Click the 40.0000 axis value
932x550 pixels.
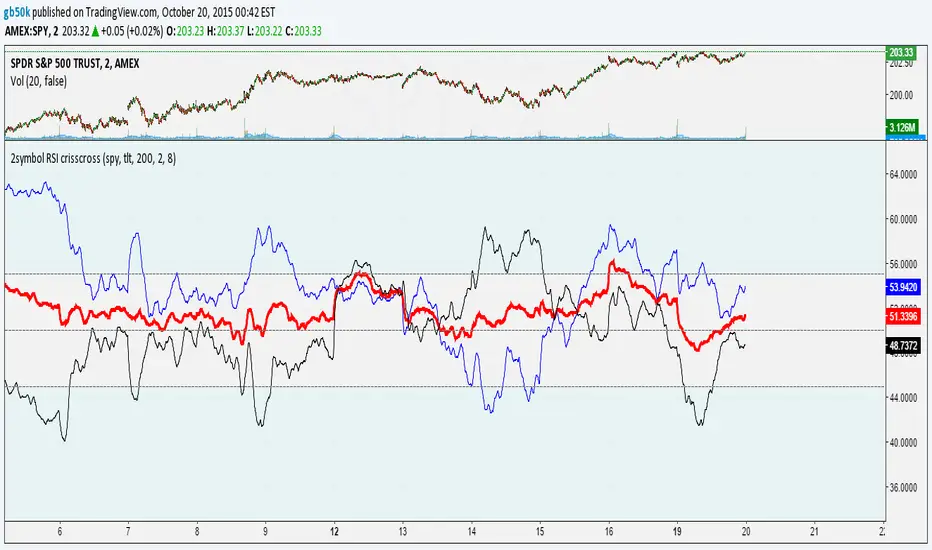point(902,442)
